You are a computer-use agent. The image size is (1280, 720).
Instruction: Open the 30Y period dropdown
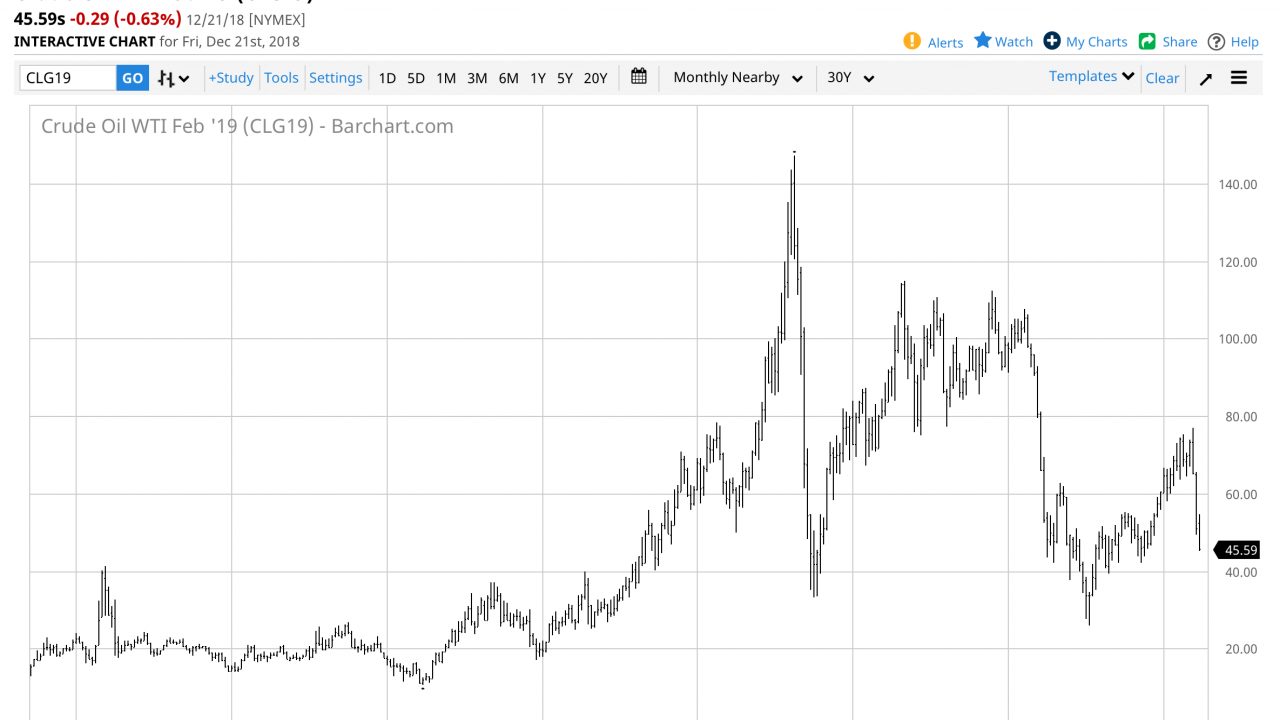pyautogui.click(x=850, y=78)
